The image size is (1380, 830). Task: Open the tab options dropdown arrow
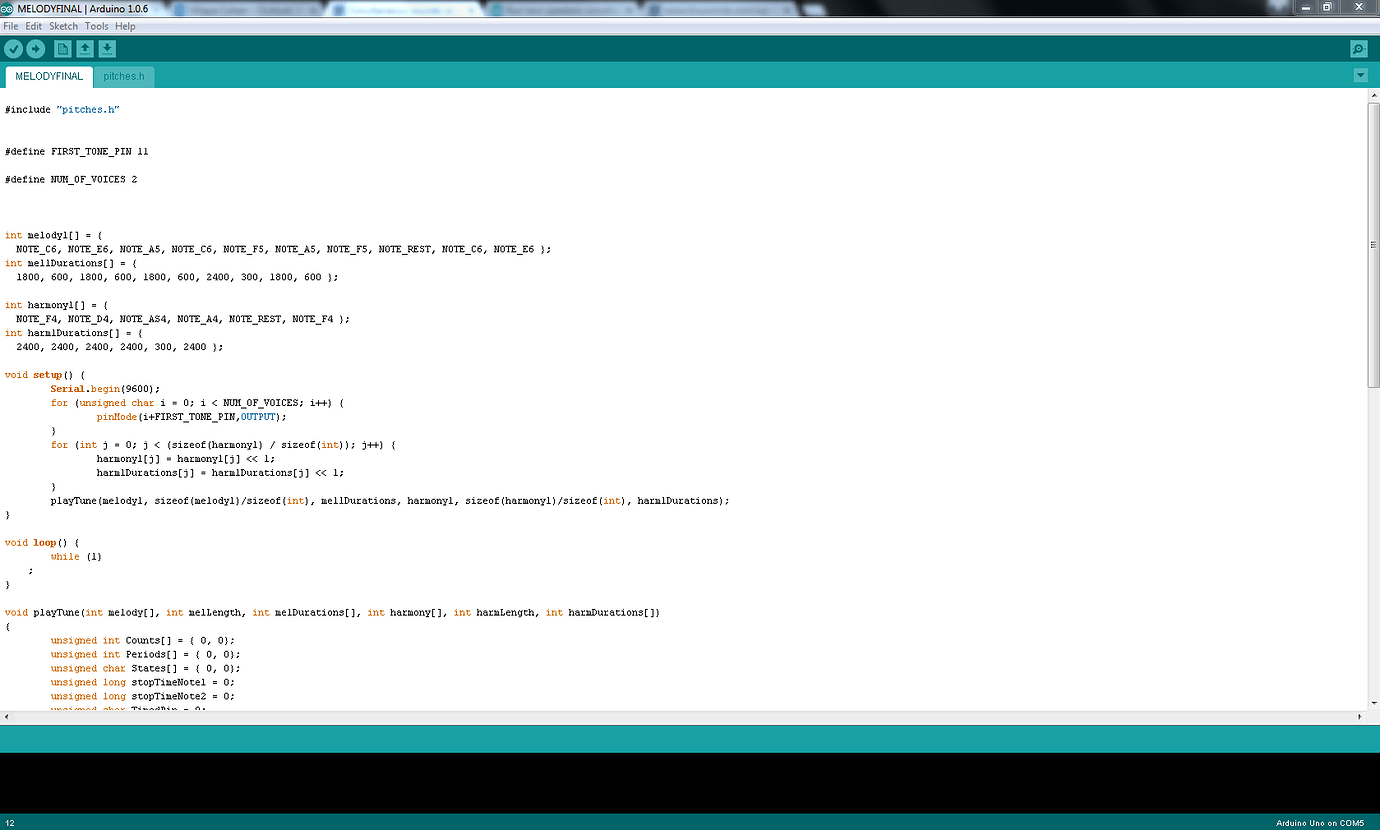1360,75
